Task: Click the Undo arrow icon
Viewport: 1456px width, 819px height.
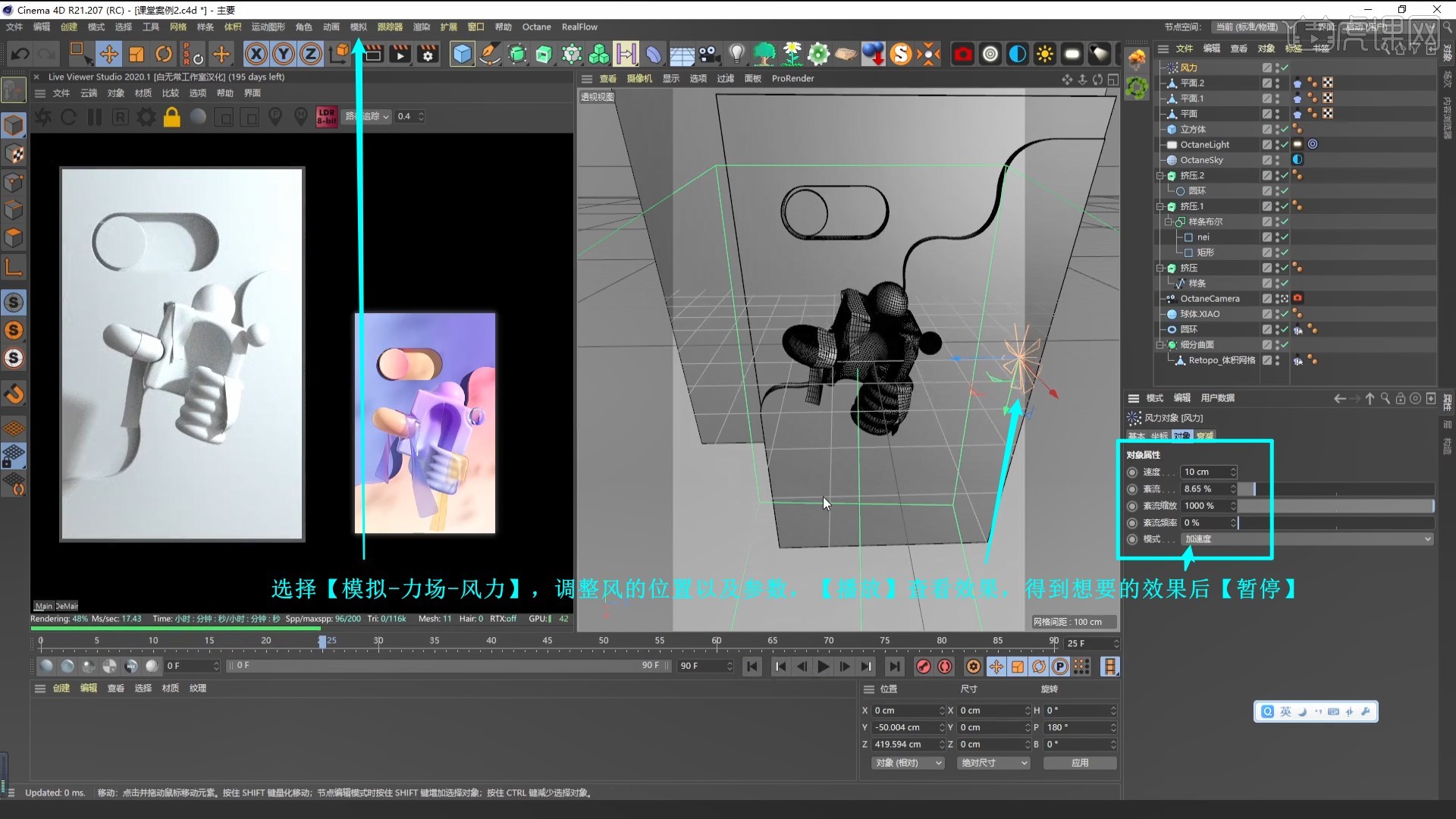Action: click(x=20, y=54)
